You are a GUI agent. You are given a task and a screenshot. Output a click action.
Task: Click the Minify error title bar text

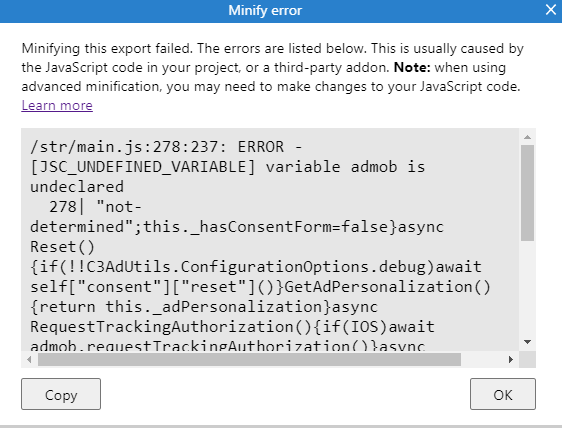265,10
